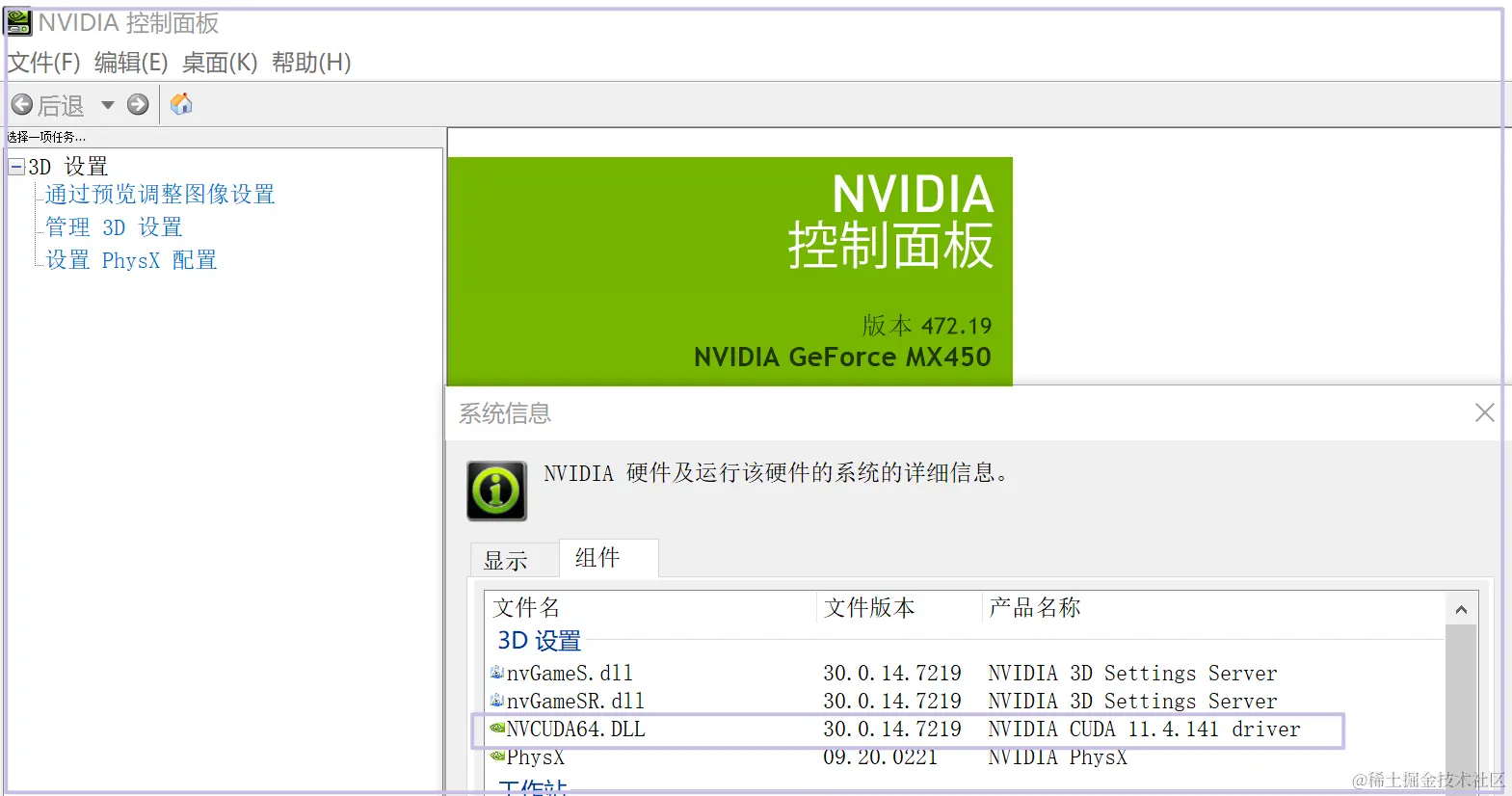The width and height of the screenshot is (1512, 796).
Task: Click NVIDIA CUDA 11.4.141 driver product name
Action: coord(1144,729)
